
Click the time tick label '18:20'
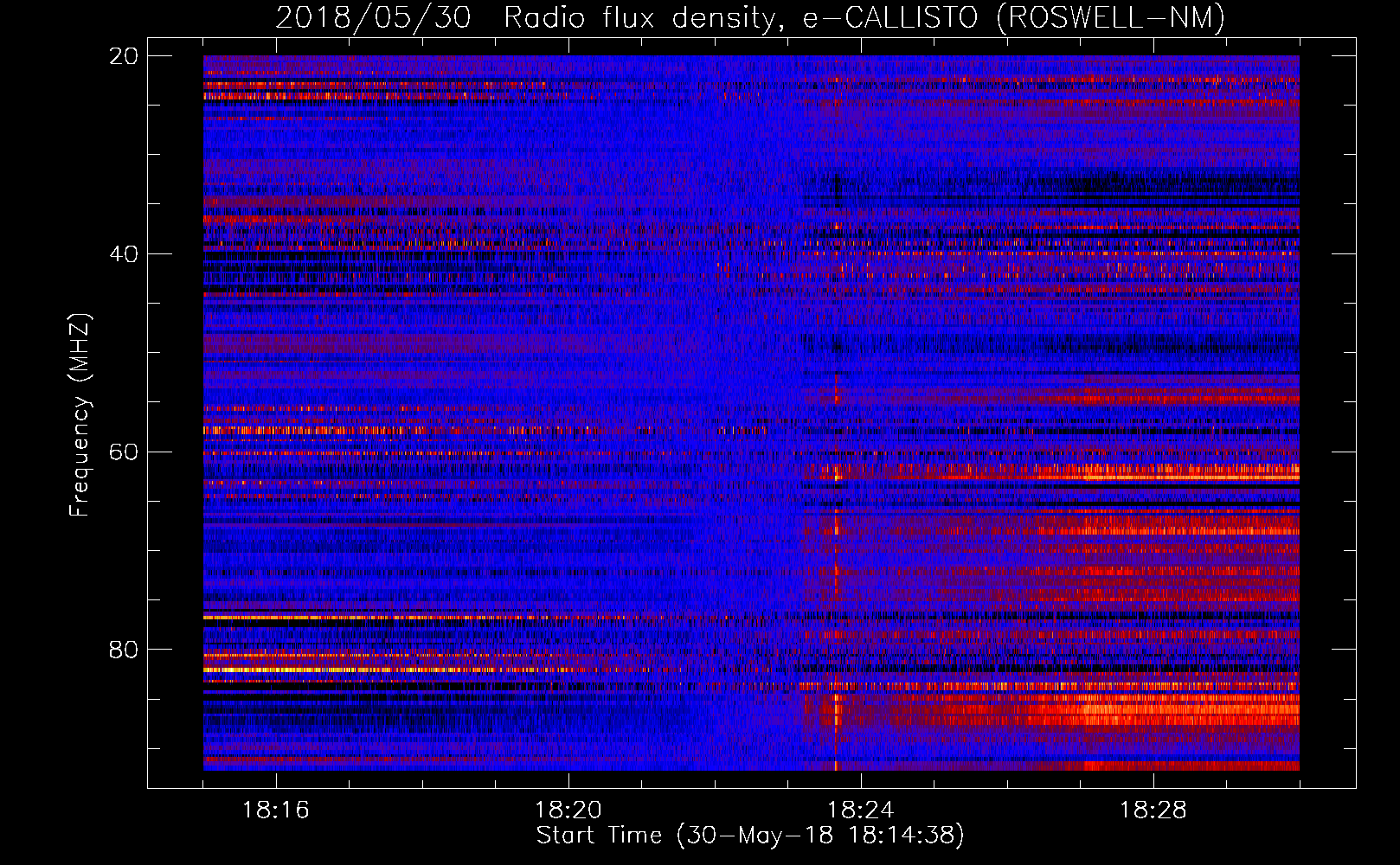(568, 811)
